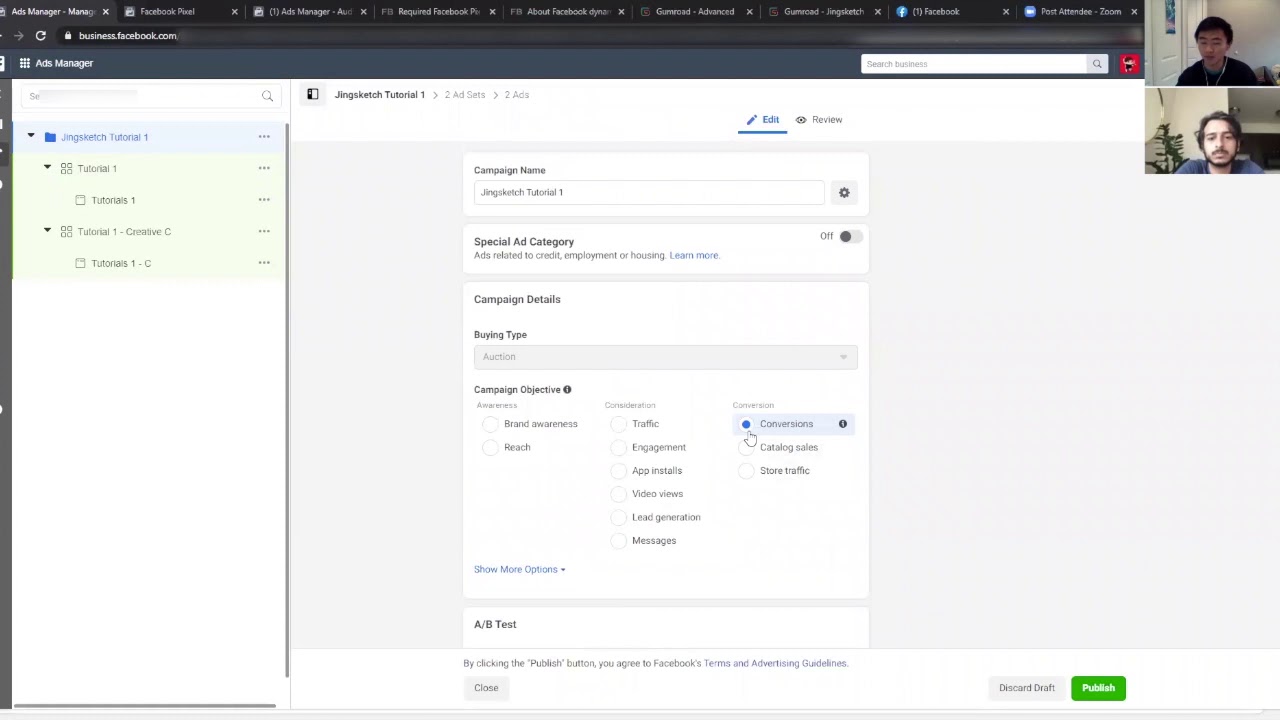Reload the page with the refresh icon
1280x720 pixels.
[x=40, y=36]
